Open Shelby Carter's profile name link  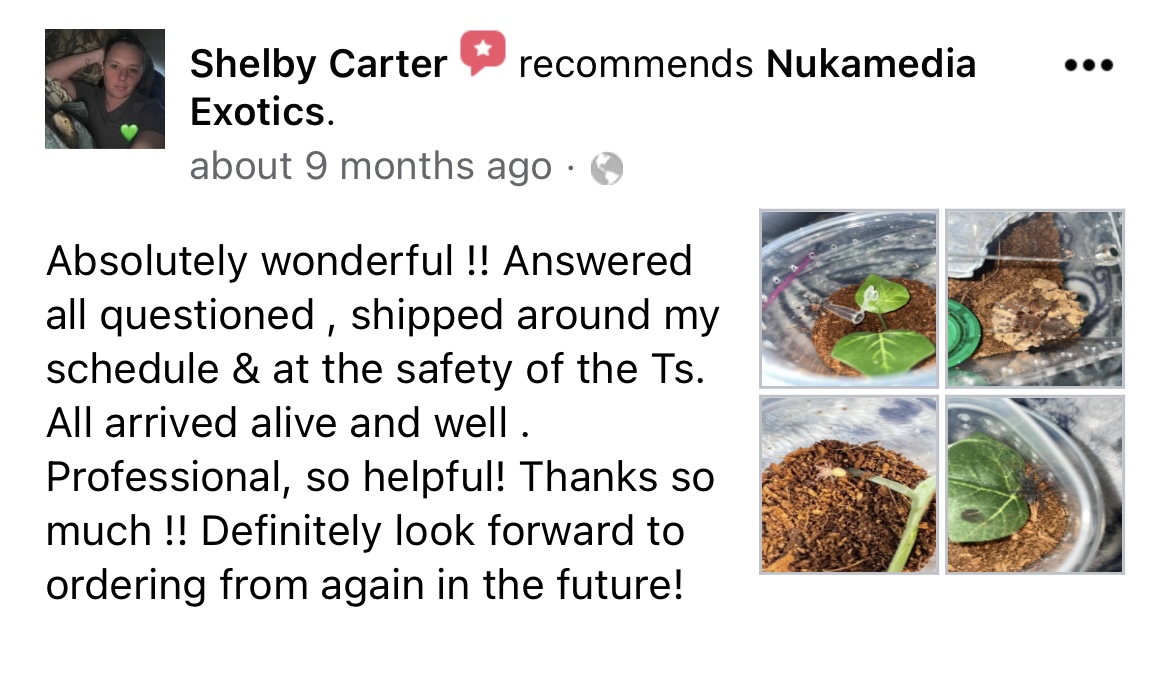coord(319,64)
